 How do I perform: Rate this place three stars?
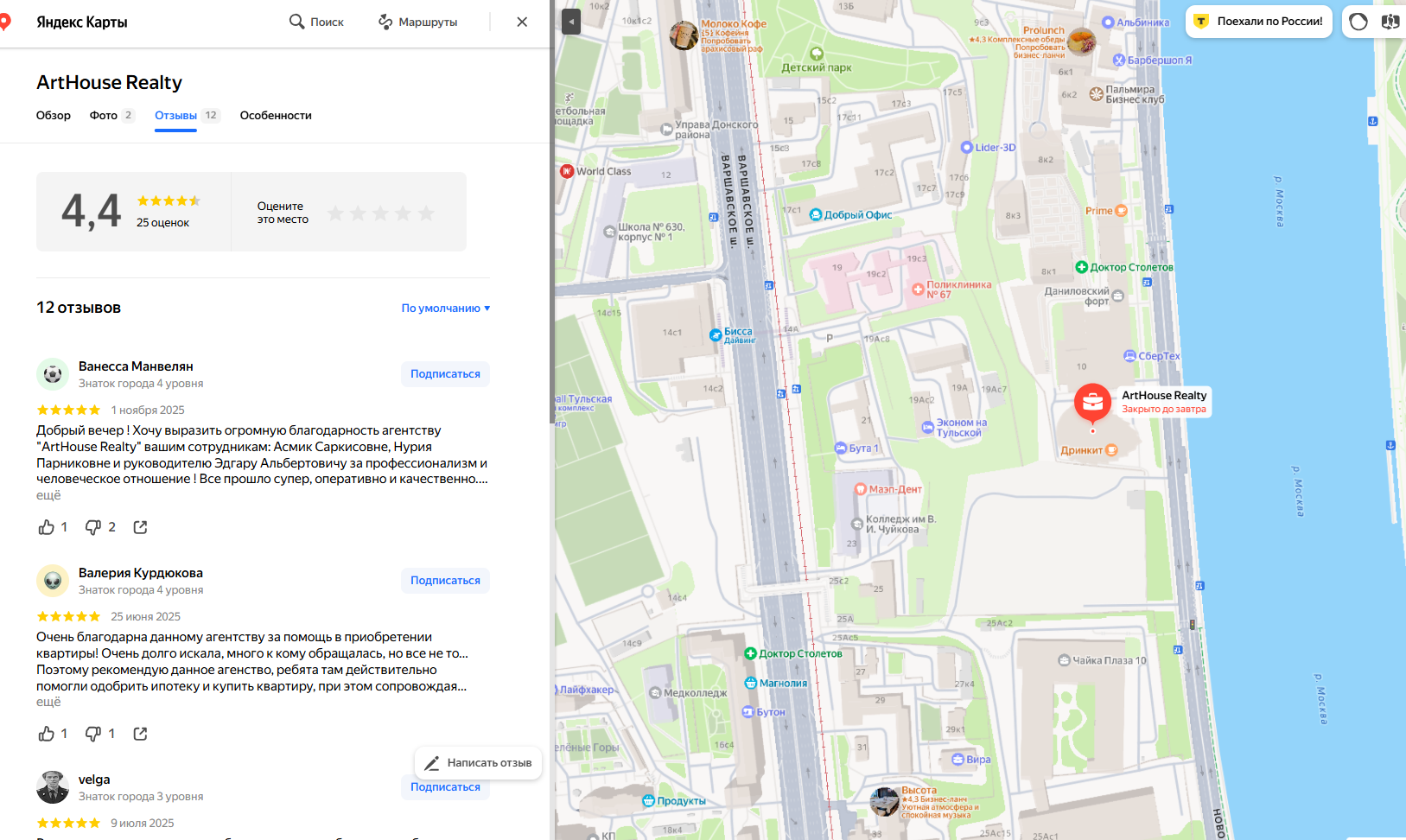[381, 213]
